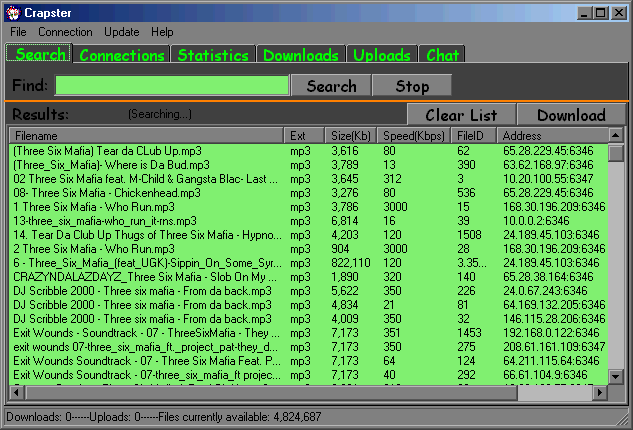Click address 10.0.0.2:6346
This screenshot has height=430, width=633.
click(x=536, y=221)
